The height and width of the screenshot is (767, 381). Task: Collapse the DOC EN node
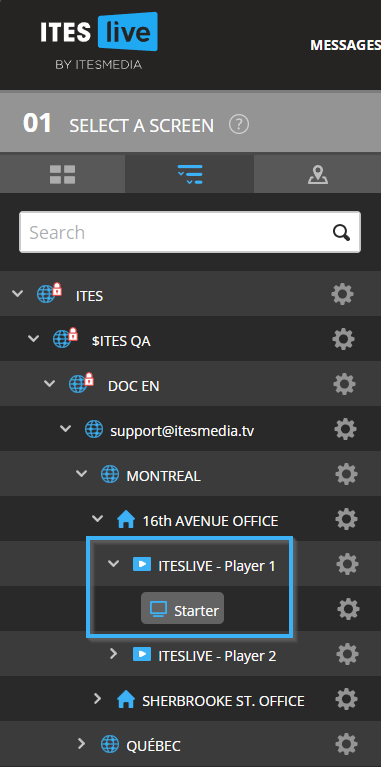click(50, 384)
